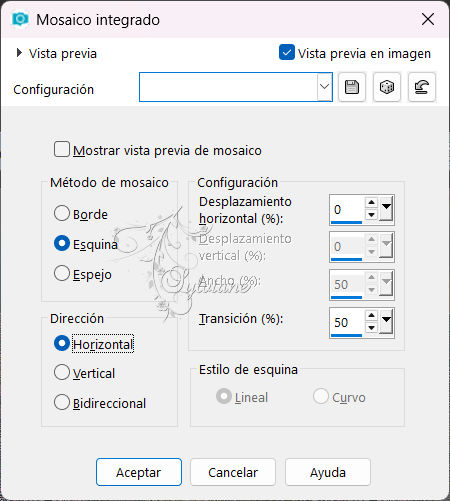Click the save preset floppy disk icon
450x501 pixels.
click(352, 87)
